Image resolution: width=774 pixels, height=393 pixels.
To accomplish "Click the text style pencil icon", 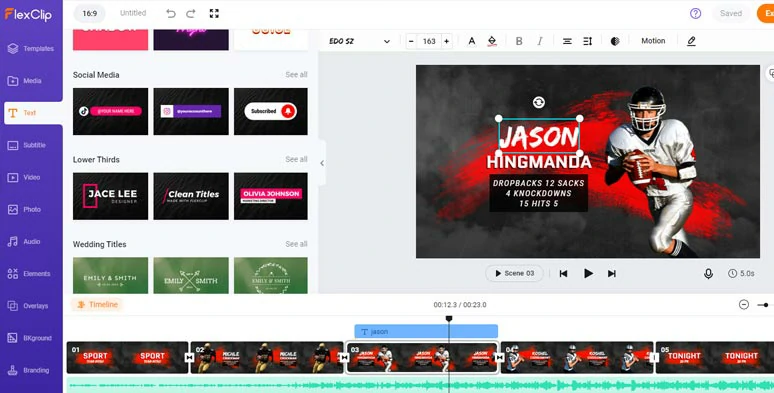I will click(691, 41).
